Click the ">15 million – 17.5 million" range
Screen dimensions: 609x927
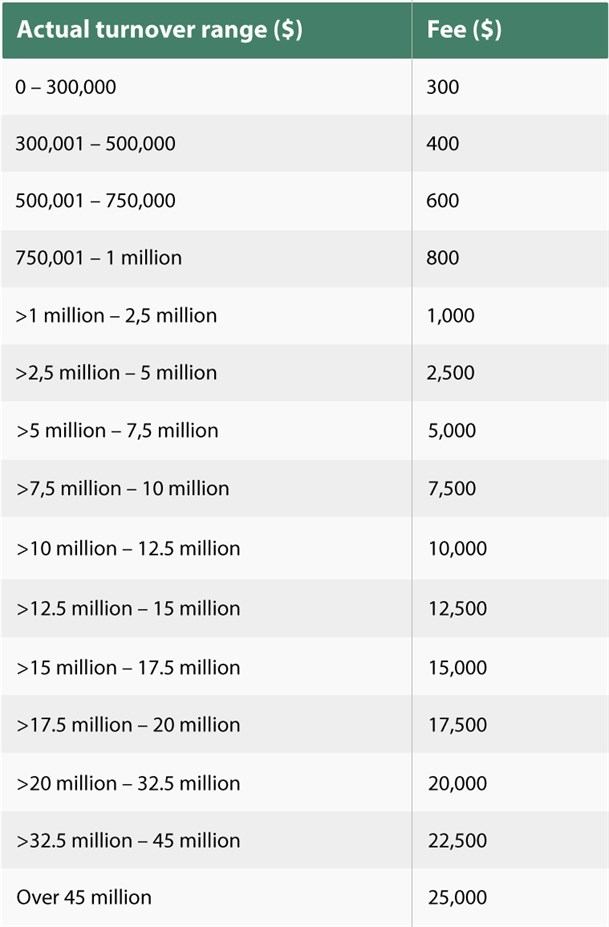click(128, 667)
